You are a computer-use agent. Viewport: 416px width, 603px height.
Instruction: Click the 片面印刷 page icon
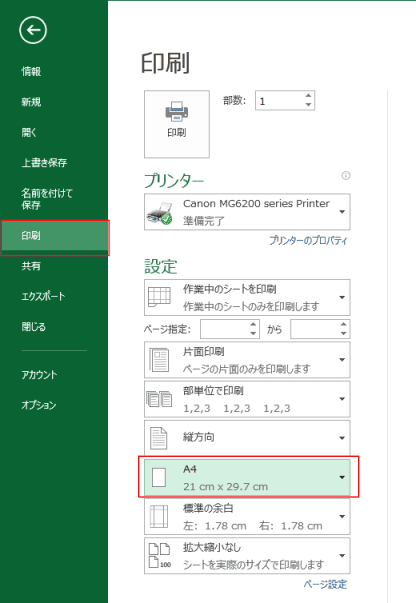[159, 360]
